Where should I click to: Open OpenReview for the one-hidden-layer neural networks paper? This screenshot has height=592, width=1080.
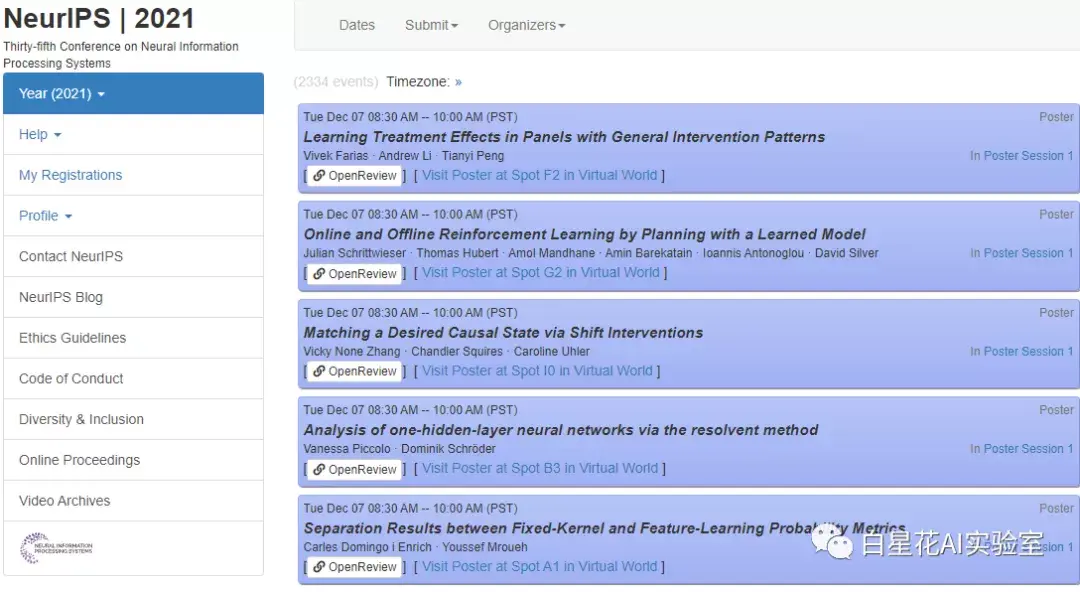[x=353, y=468]
